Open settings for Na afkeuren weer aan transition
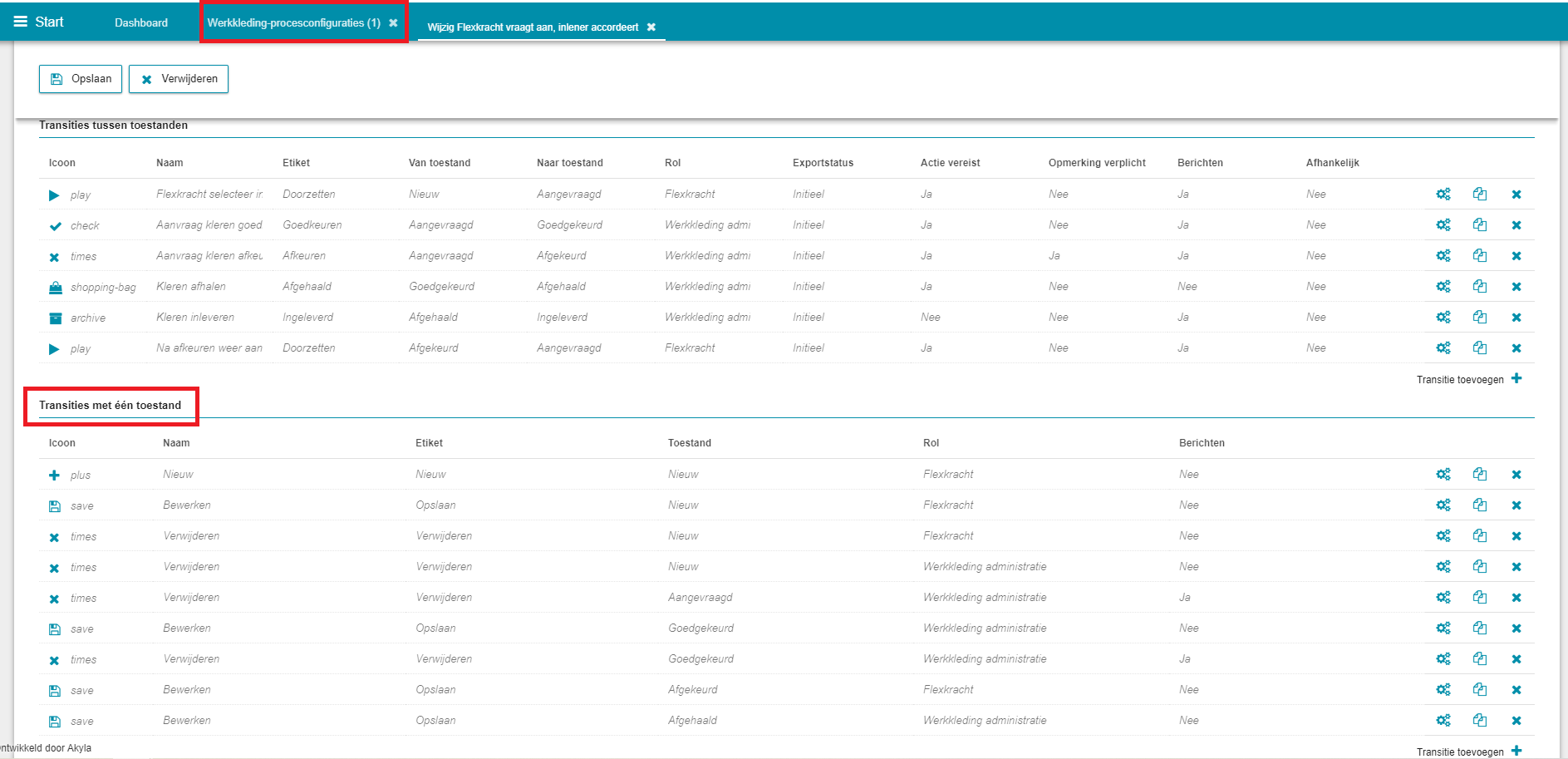This screenshot has width=1568, height=759. click(x=1443, y=348)
